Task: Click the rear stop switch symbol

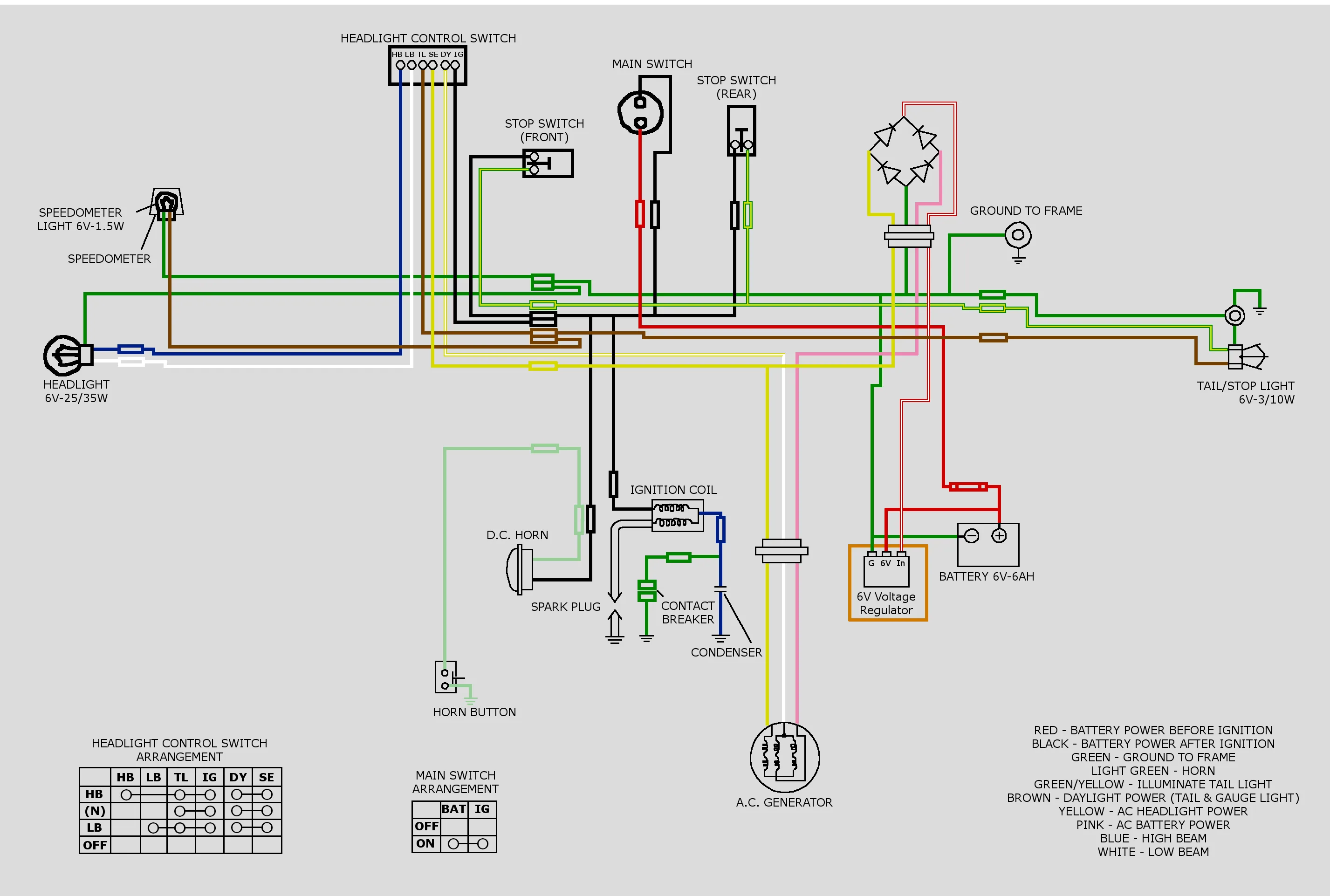Action: click(x=741, y=131)
